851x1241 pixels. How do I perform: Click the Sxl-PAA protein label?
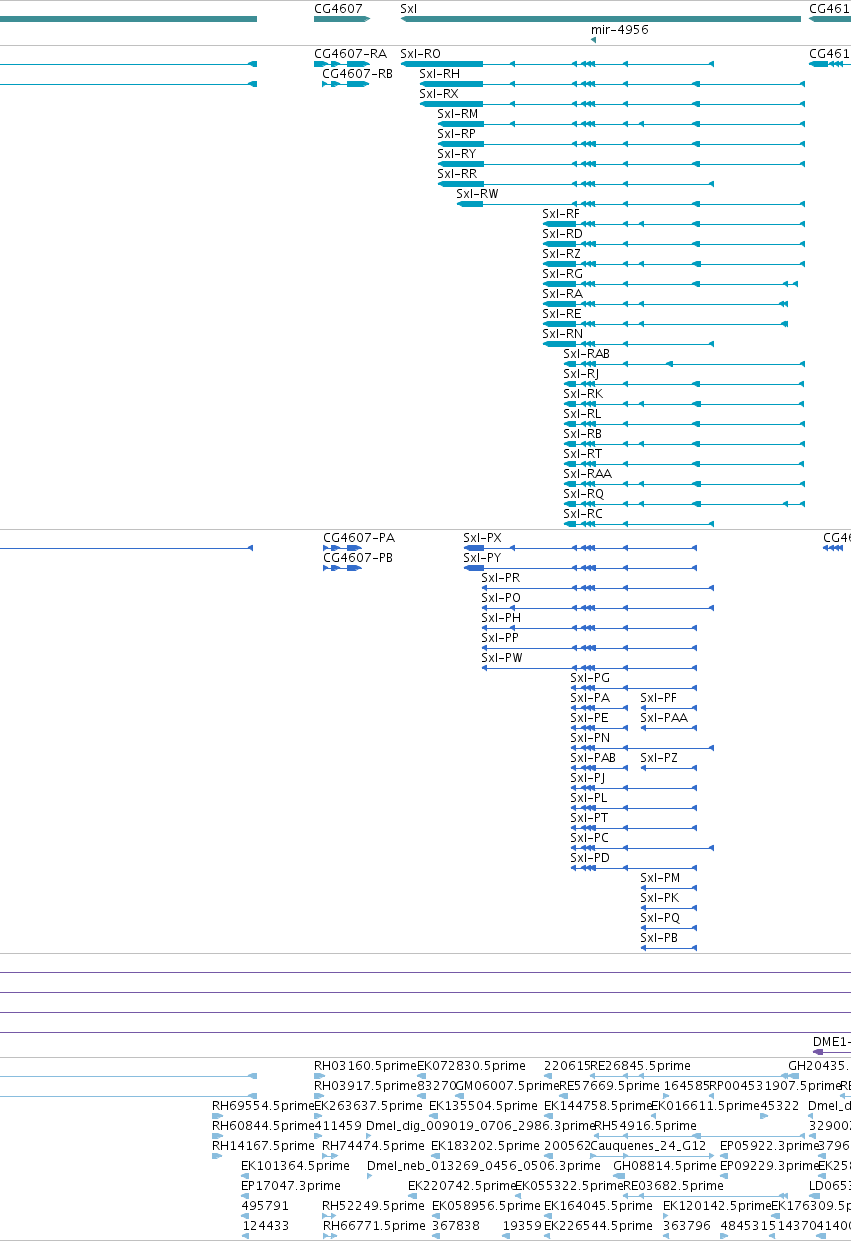[x=664, y=718]
